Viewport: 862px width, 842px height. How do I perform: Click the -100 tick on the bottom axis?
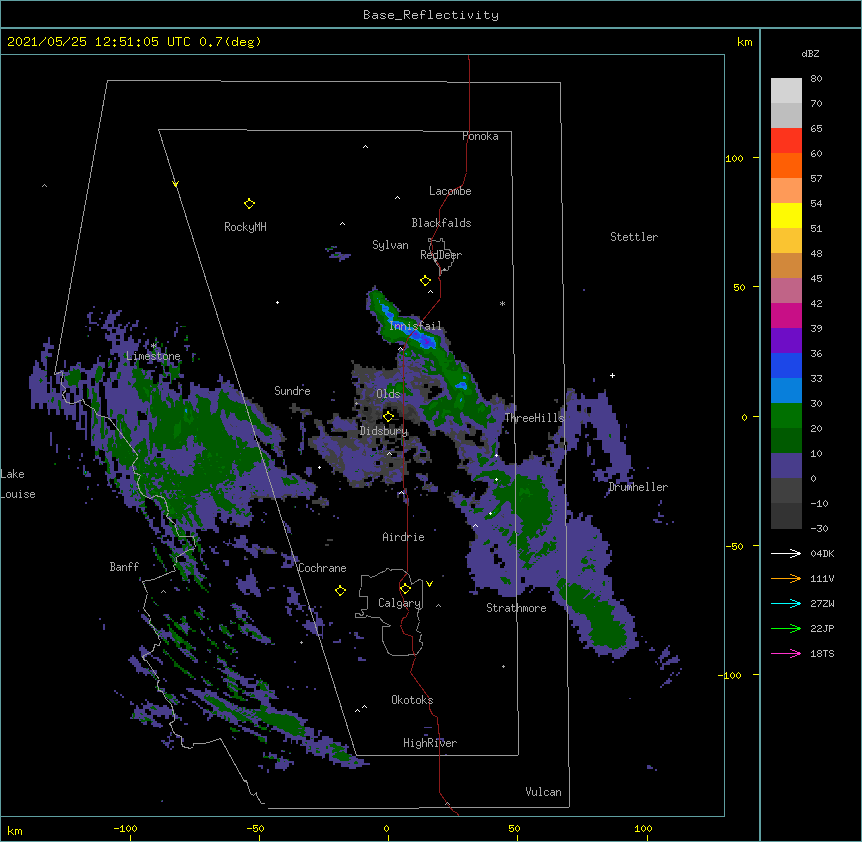pos(126,828)
